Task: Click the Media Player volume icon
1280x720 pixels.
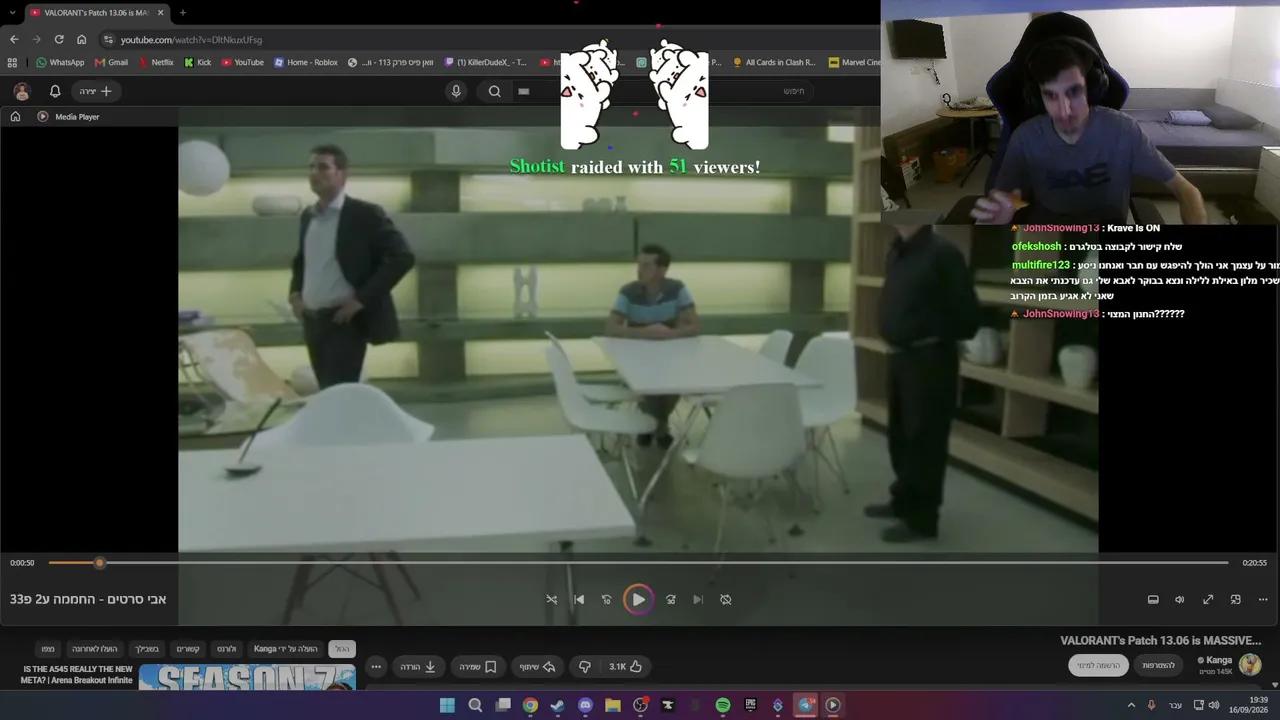Action: [1180, 599]
